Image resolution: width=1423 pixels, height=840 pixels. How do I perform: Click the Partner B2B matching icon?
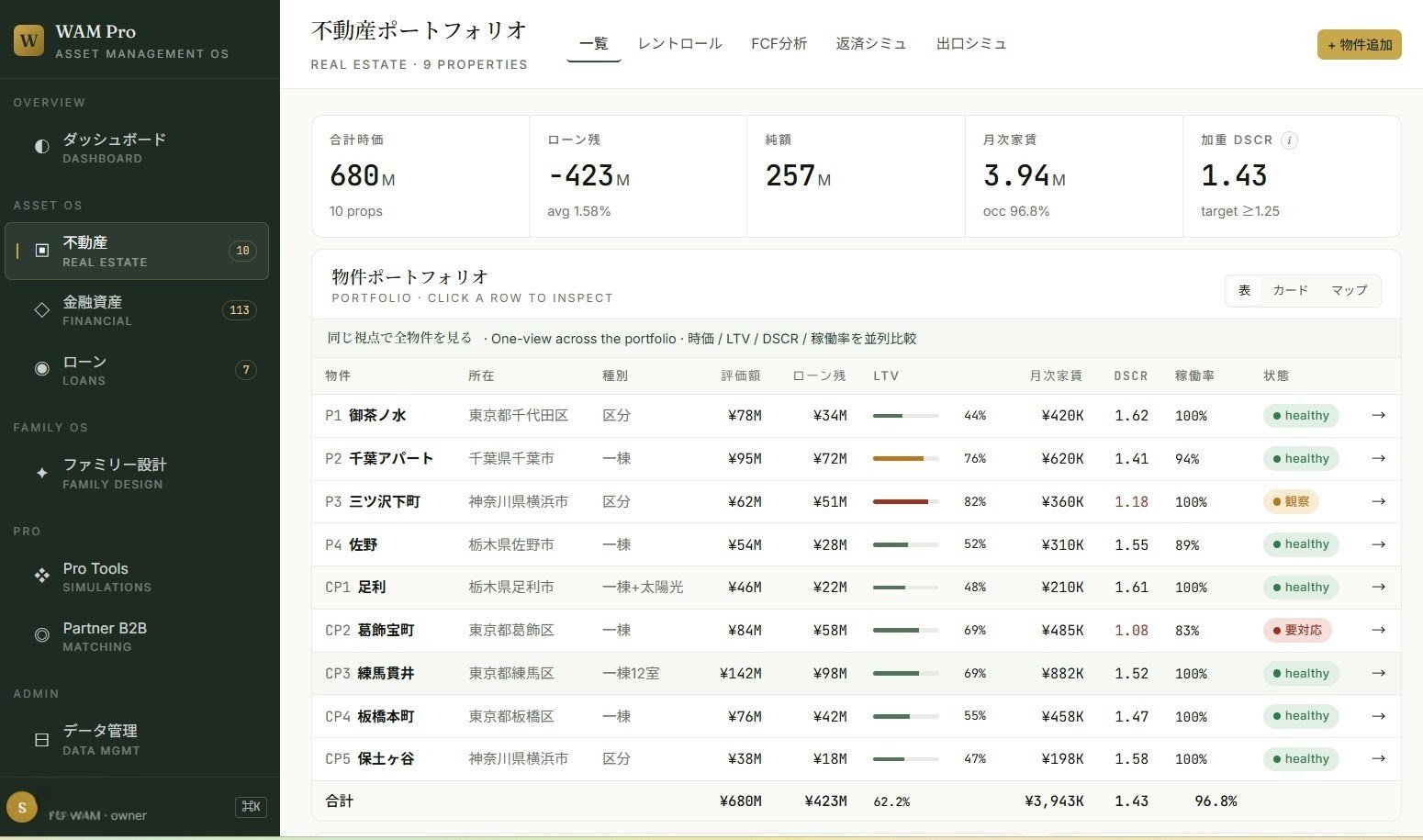(x=41, y=635)
